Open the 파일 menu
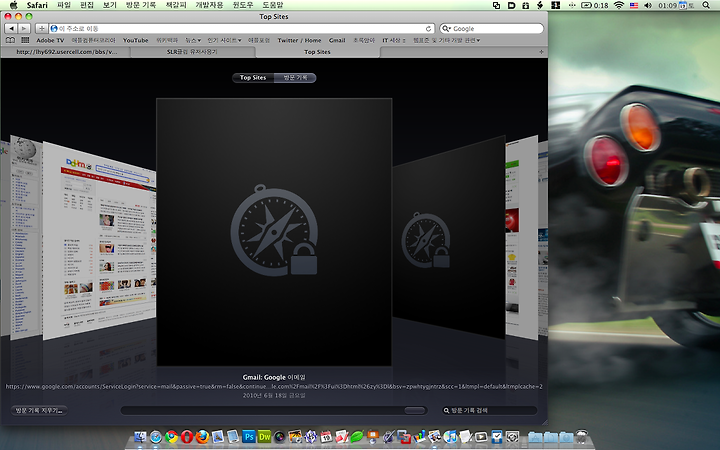The height and width of the screenshot is (450, 720). (x=64, y=5)
